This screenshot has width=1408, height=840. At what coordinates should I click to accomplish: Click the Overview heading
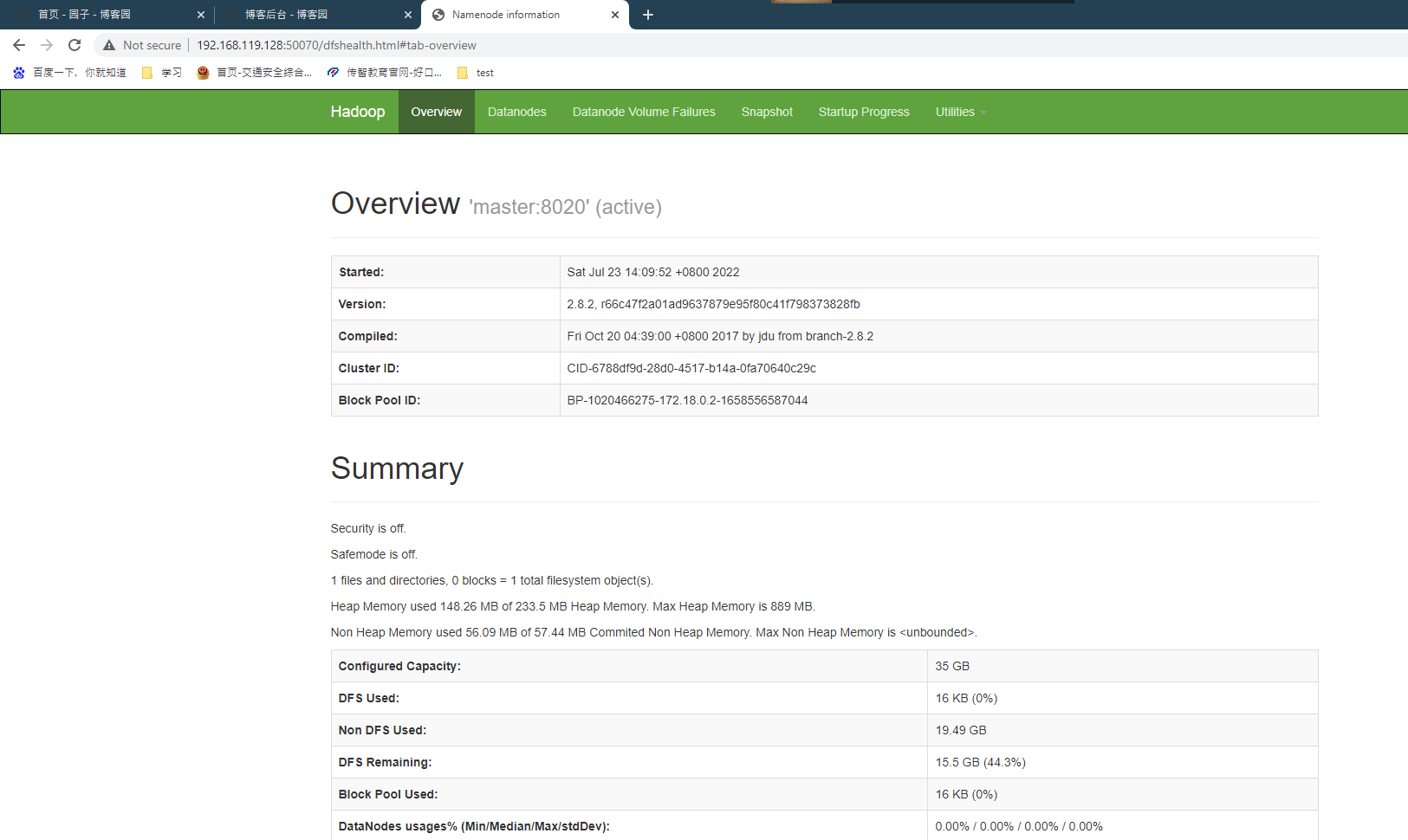tap(395, 204)
